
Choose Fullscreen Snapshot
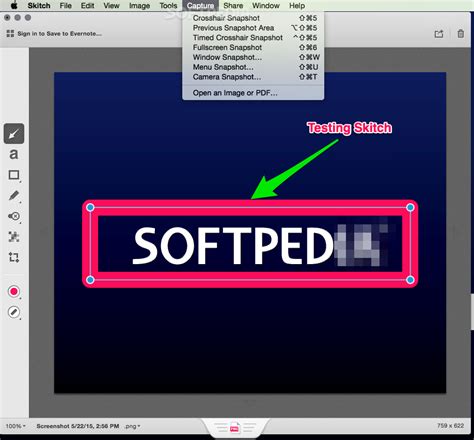[x=253, y=47]
